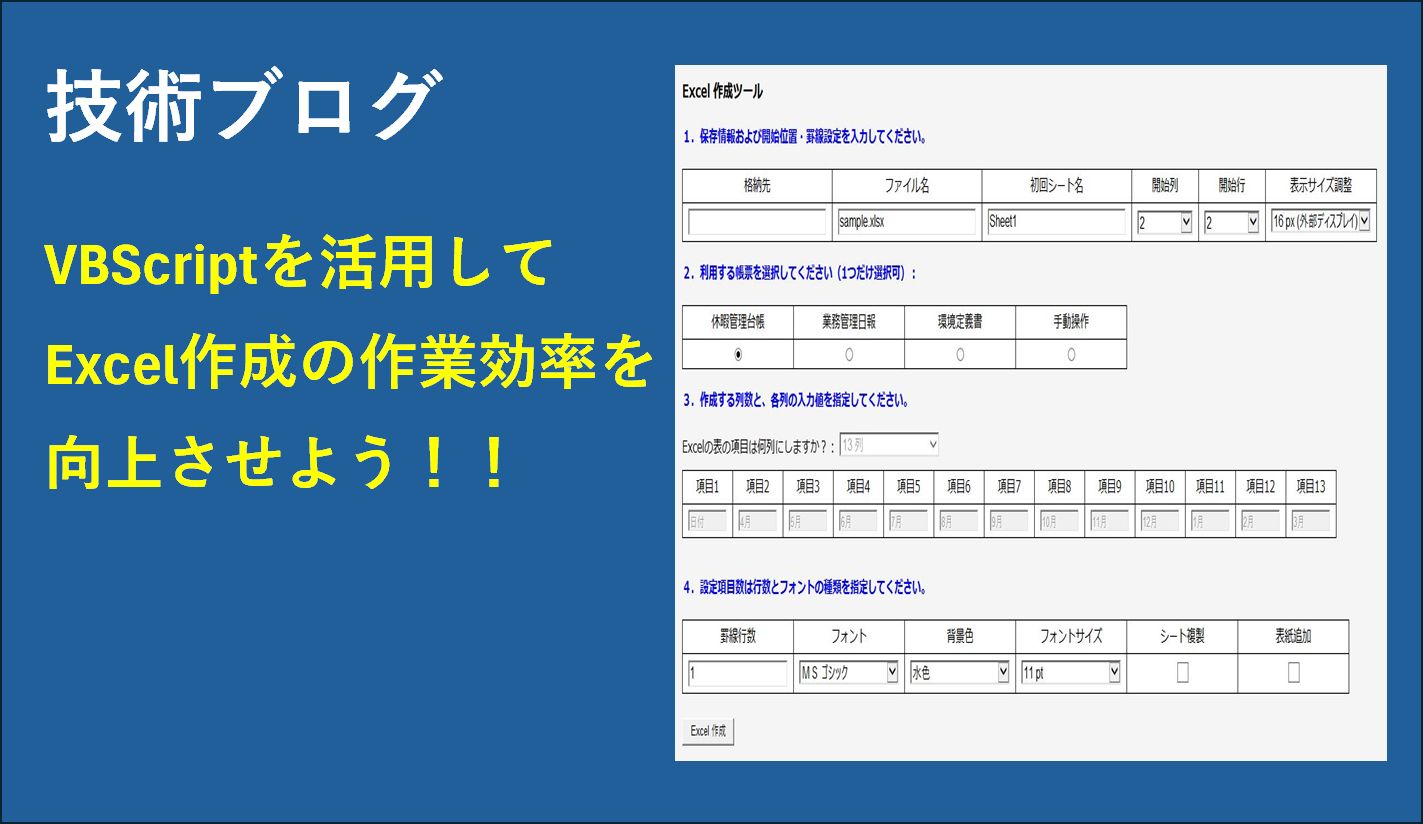The width and height of the screenshot is (1423, 824).
Task: Expand the 表示サイズ調整 dropdown
Action: (1320, 222)
